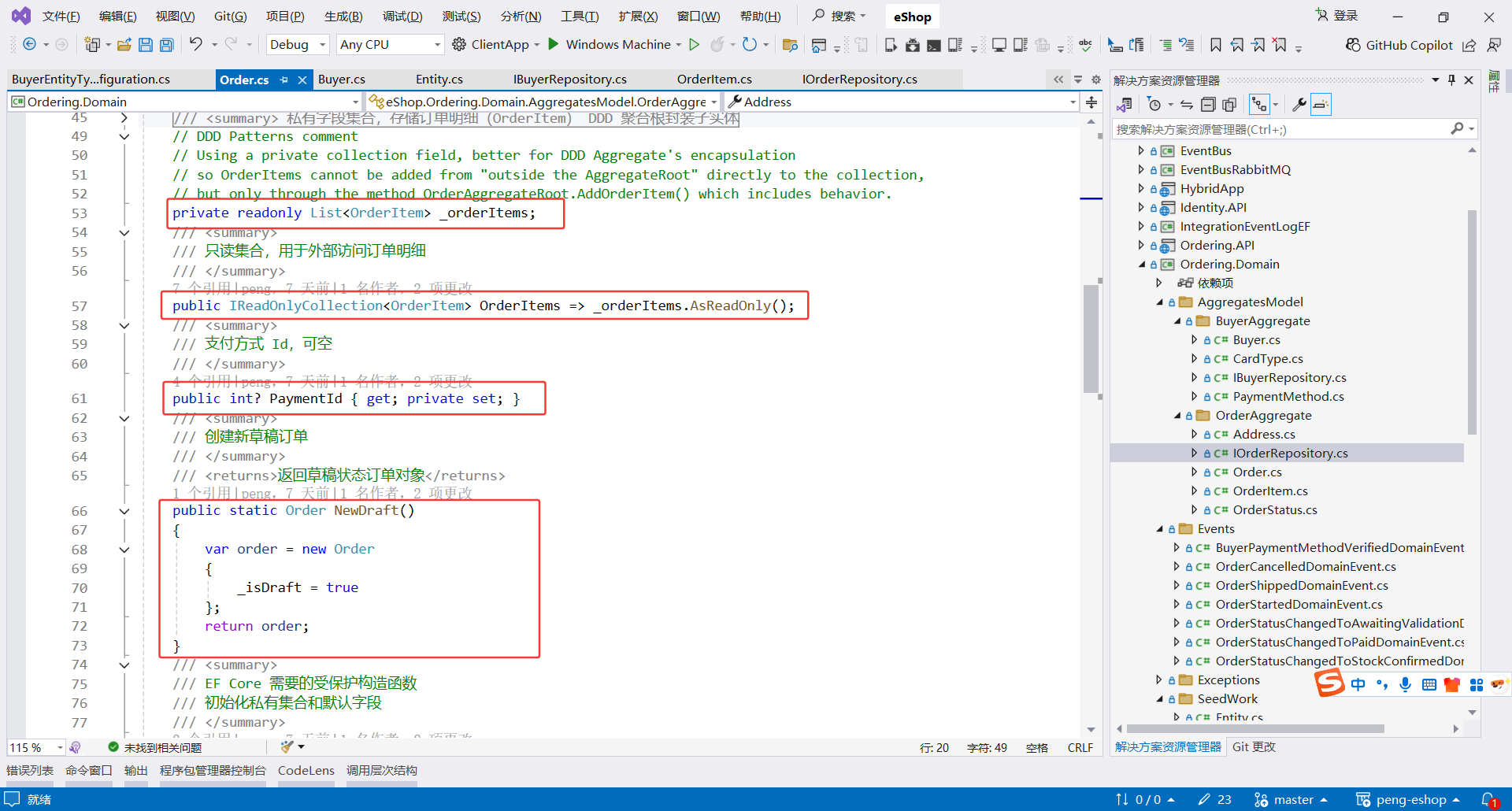Toggle a bookmark on the current line
This screenshot has width=1512, height=811.
(x=1216, y=45)
